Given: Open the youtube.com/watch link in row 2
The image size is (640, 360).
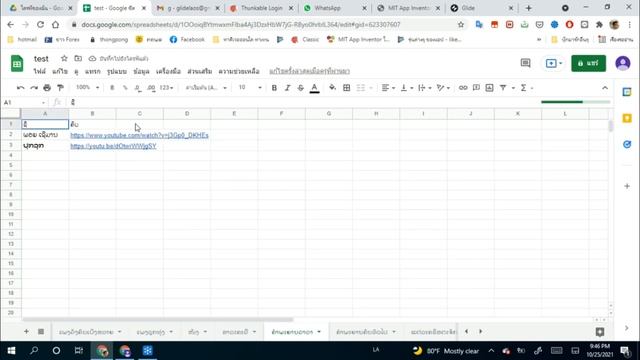Looking at the screenshot, I should pyautogui.click(x=139, y=135).
